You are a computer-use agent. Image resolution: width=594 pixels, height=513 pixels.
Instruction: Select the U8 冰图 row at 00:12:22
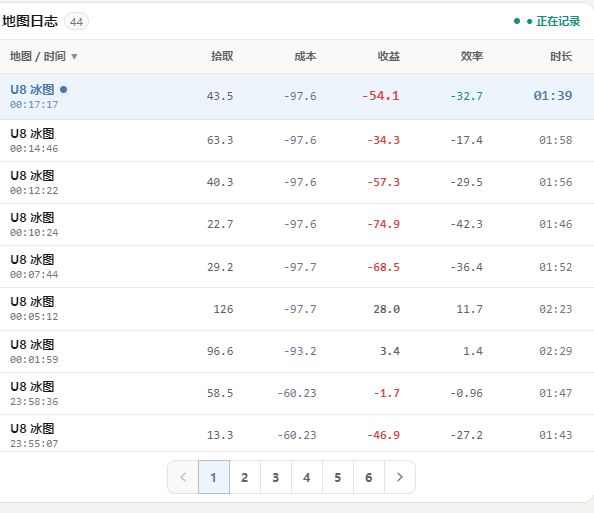297,182
